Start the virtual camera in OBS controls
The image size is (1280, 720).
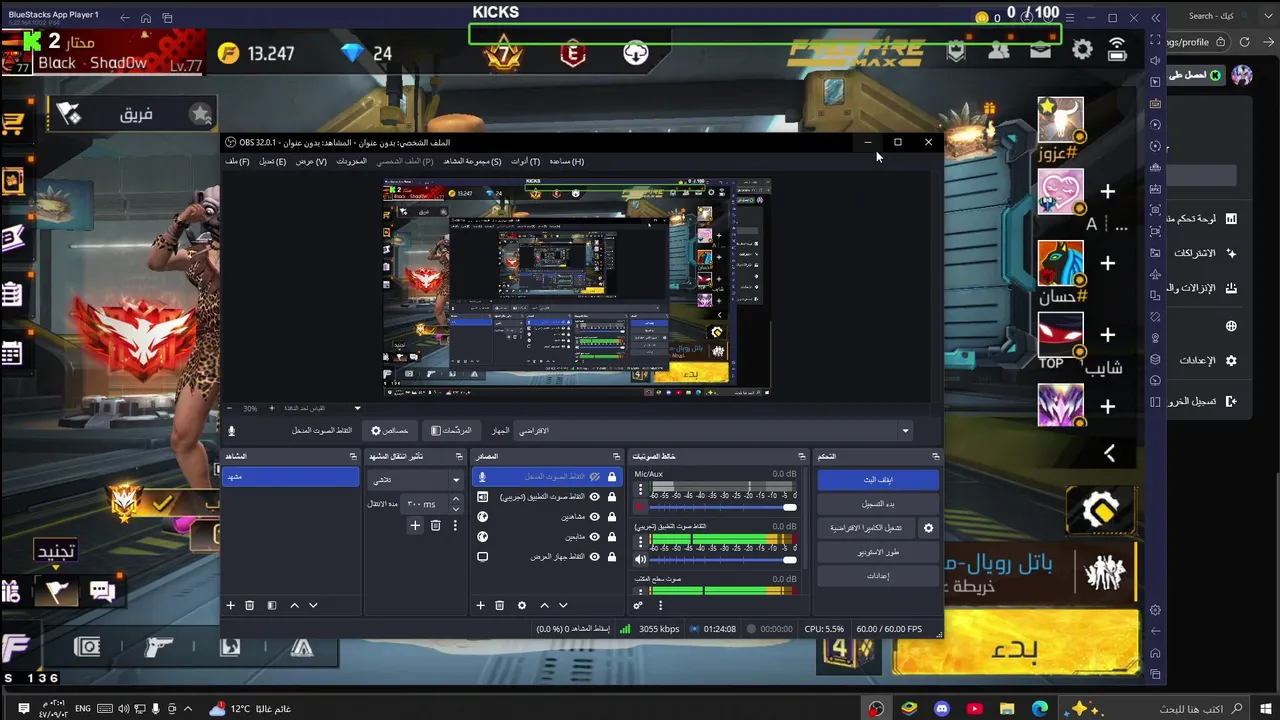click(867, 528)
